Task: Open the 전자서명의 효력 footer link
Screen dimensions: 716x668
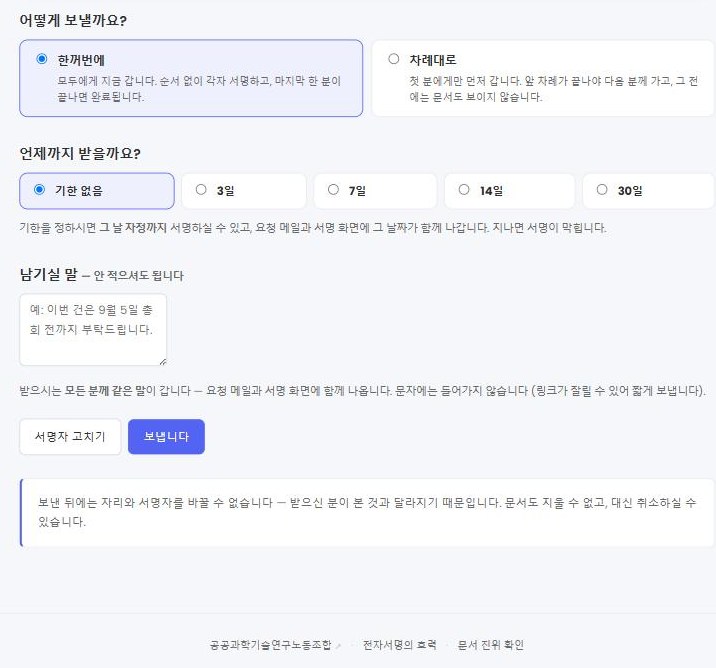Action: pos(400,645)
